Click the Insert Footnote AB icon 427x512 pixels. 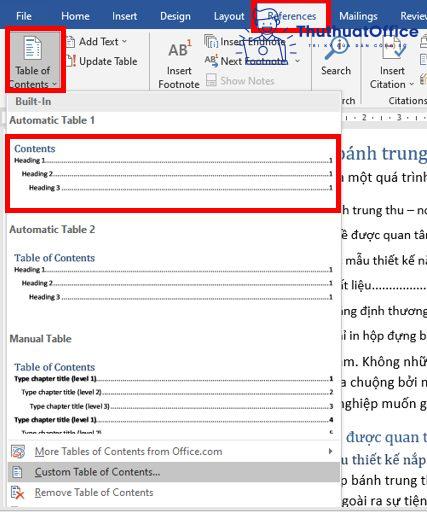179,49
